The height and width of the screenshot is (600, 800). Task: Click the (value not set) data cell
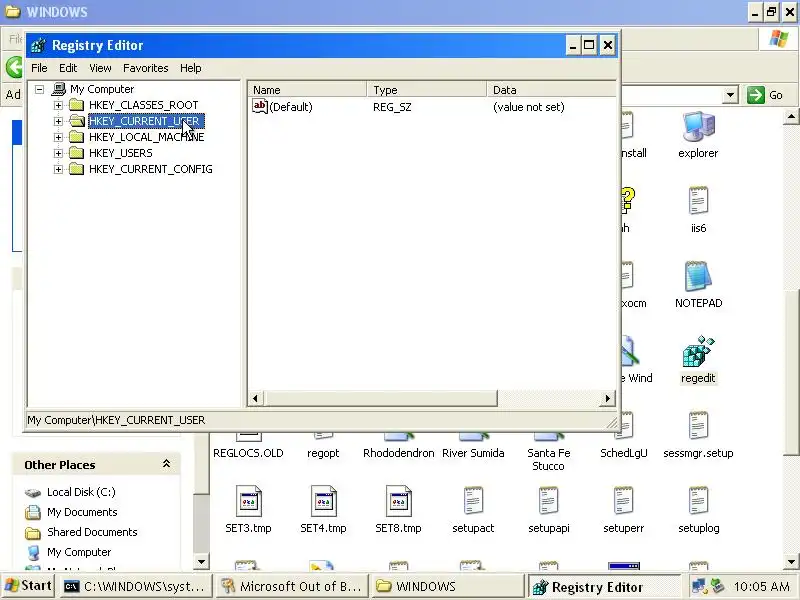pyautogui.click(x=529, y=107)
